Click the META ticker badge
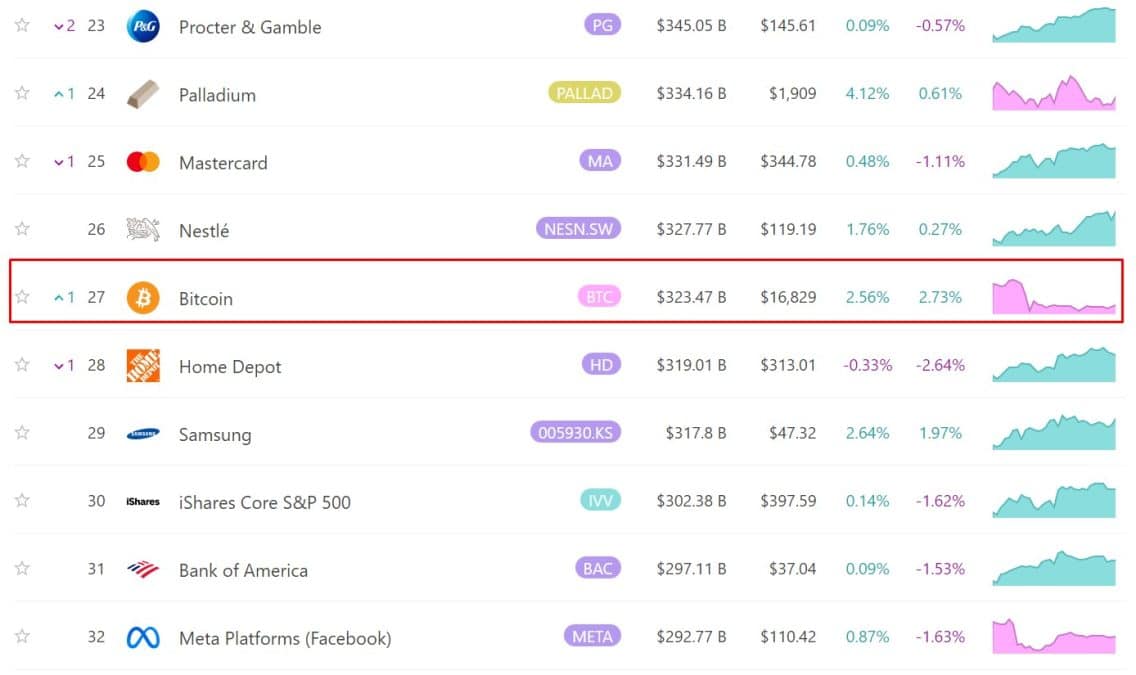Screen dimensions: 1136x675 (x=592, y=637)
